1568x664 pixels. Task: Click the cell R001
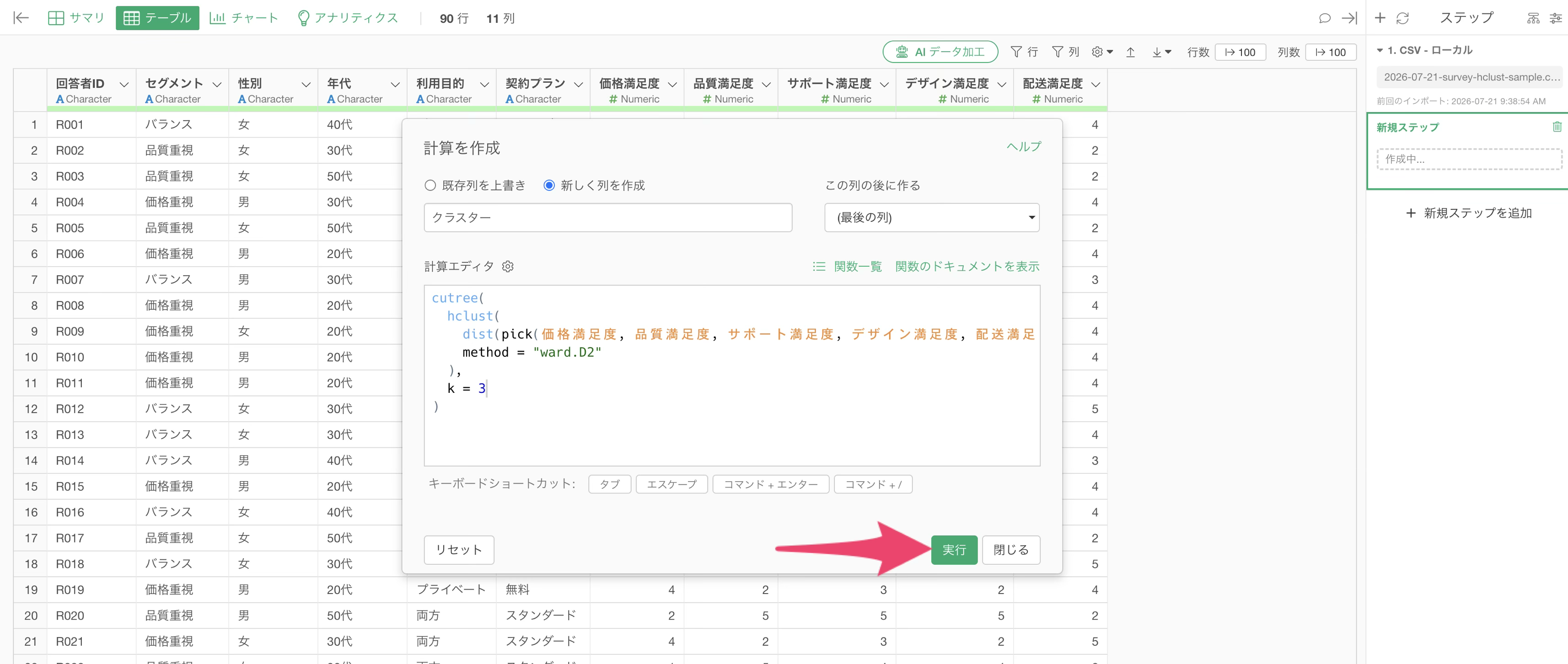(x=91, y=125)
